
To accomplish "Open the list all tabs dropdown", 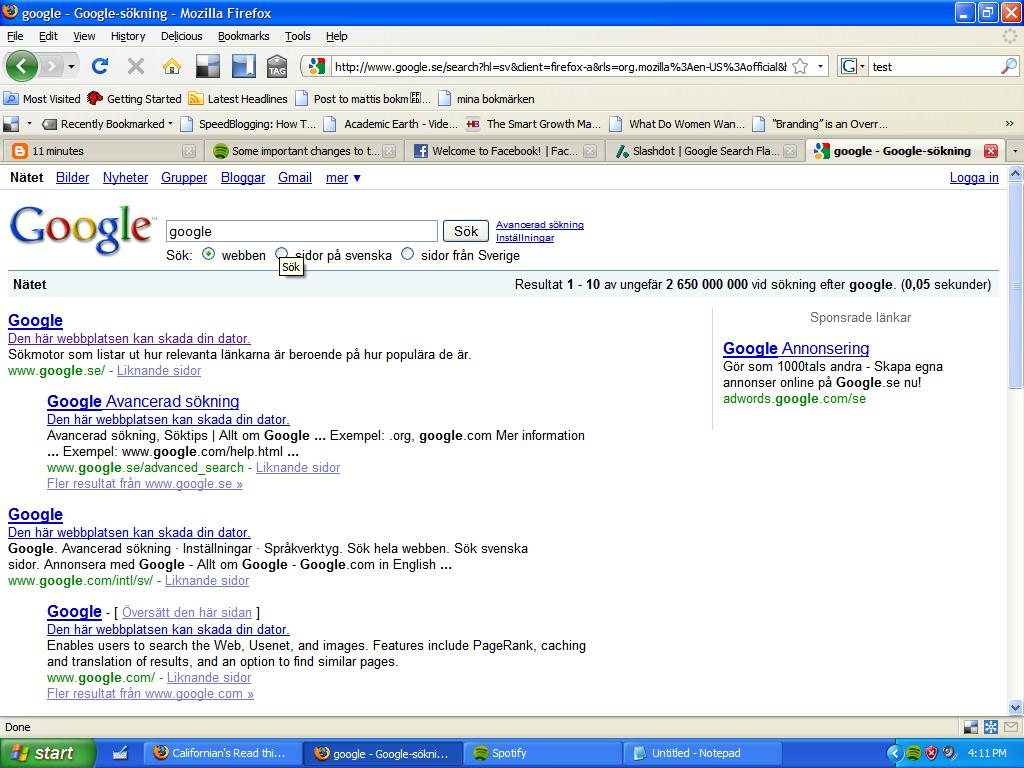I will click(x=1015, y=151).
